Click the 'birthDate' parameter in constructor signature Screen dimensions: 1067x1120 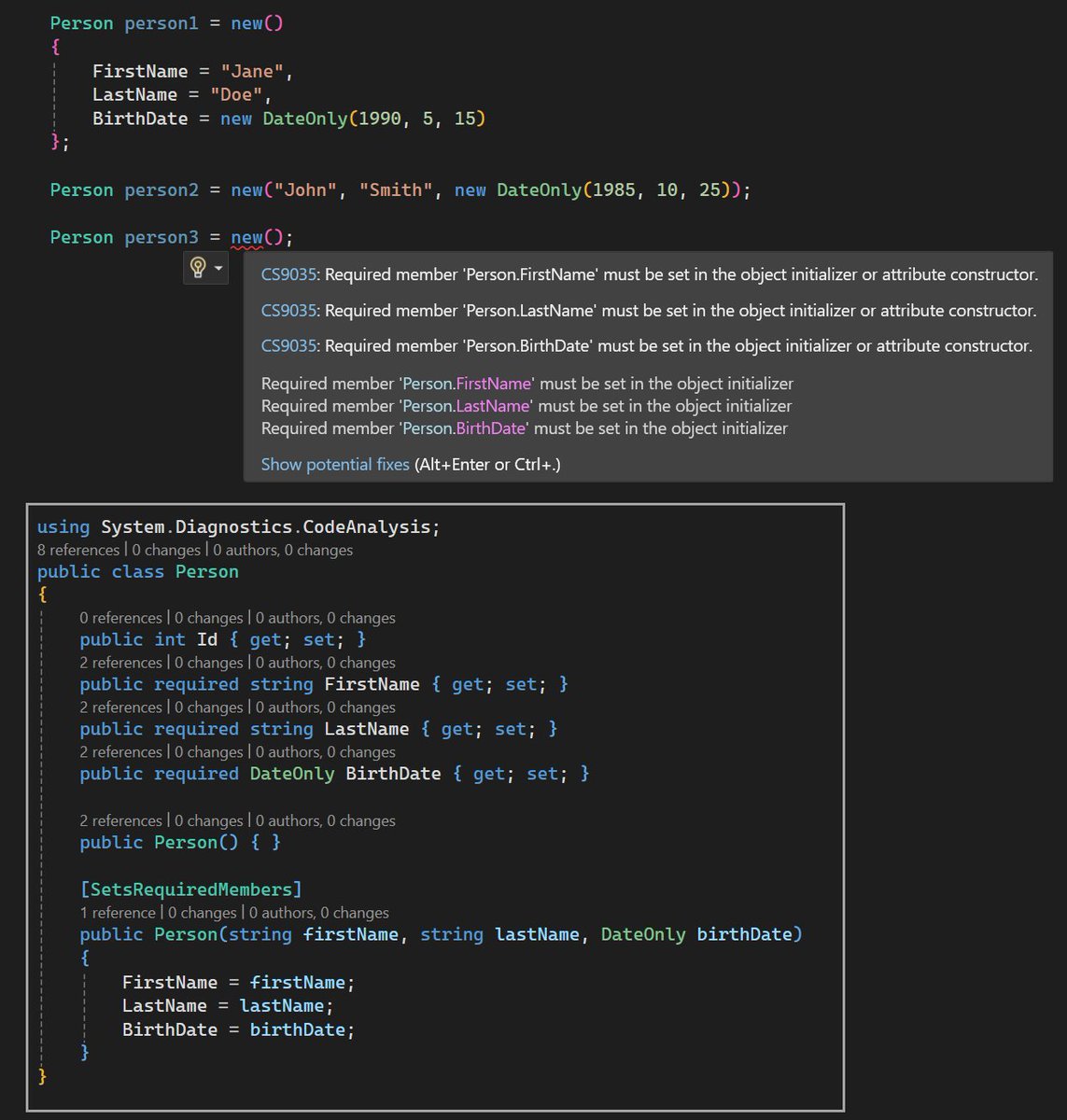coord(744,935)
